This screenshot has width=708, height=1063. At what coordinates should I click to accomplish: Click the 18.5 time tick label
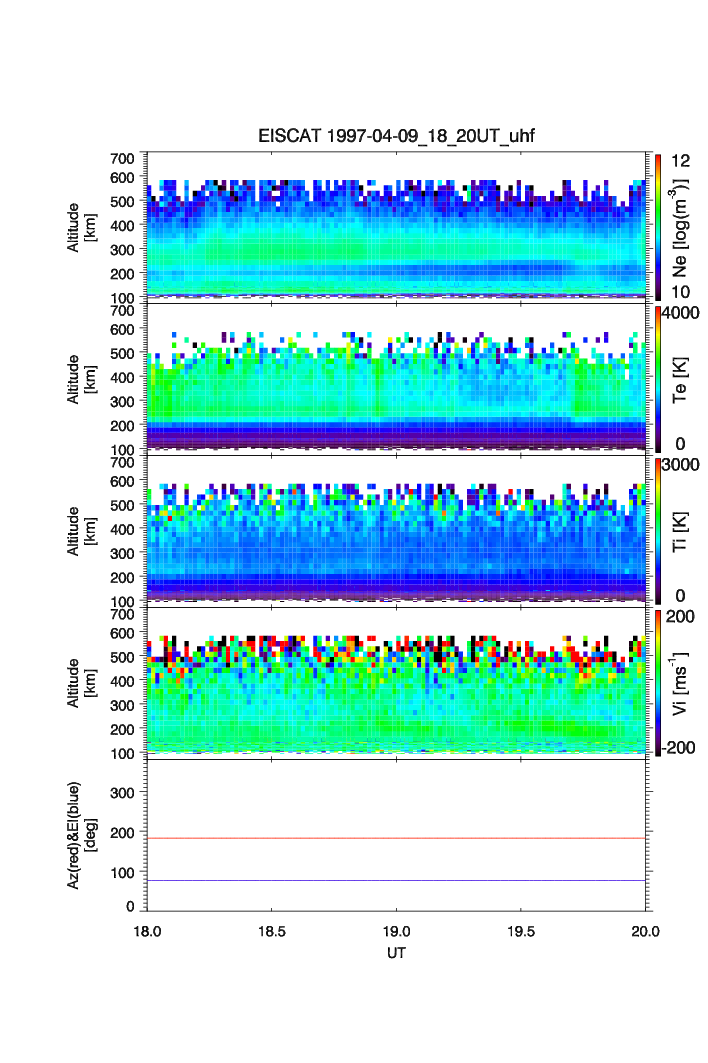pos(271,931)
